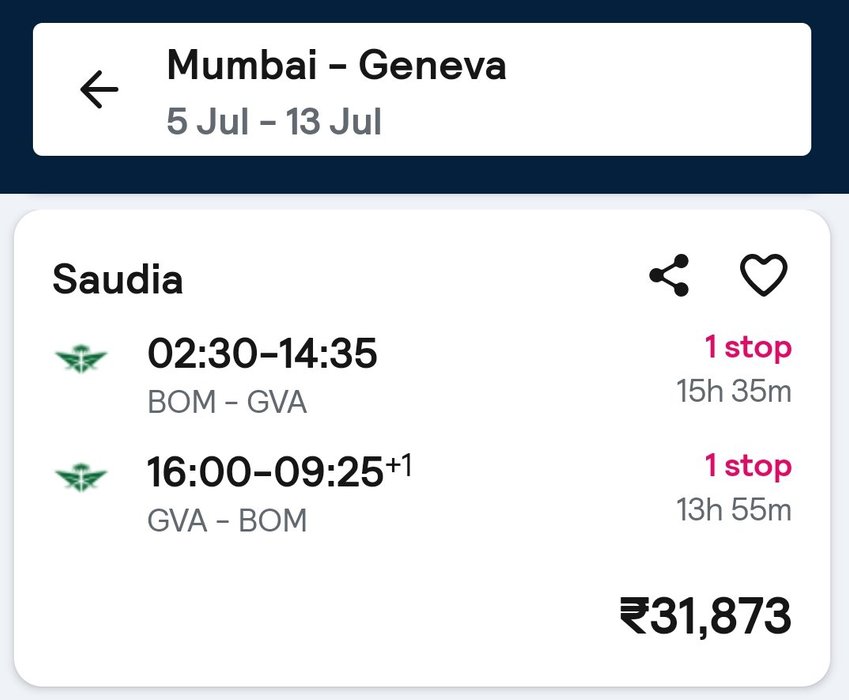Select the ₹31,873 price

[705, 616]
